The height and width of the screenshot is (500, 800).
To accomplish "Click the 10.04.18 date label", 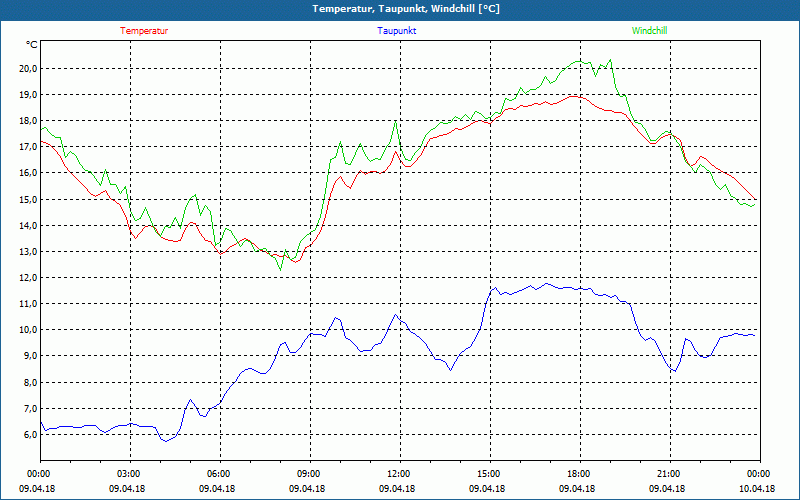I will pyautogui.click(x=756, y=489).
